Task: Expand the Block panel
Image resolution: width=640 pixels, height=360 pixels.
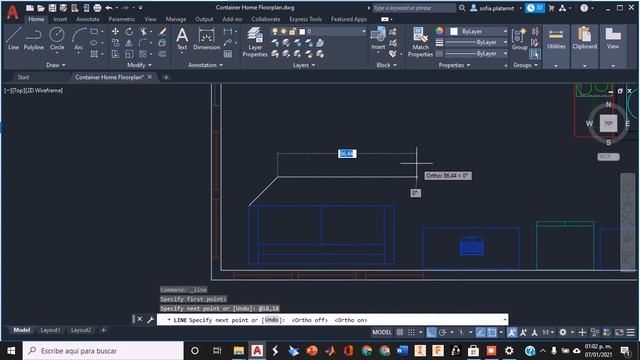Action: click(x=386, y=65)
